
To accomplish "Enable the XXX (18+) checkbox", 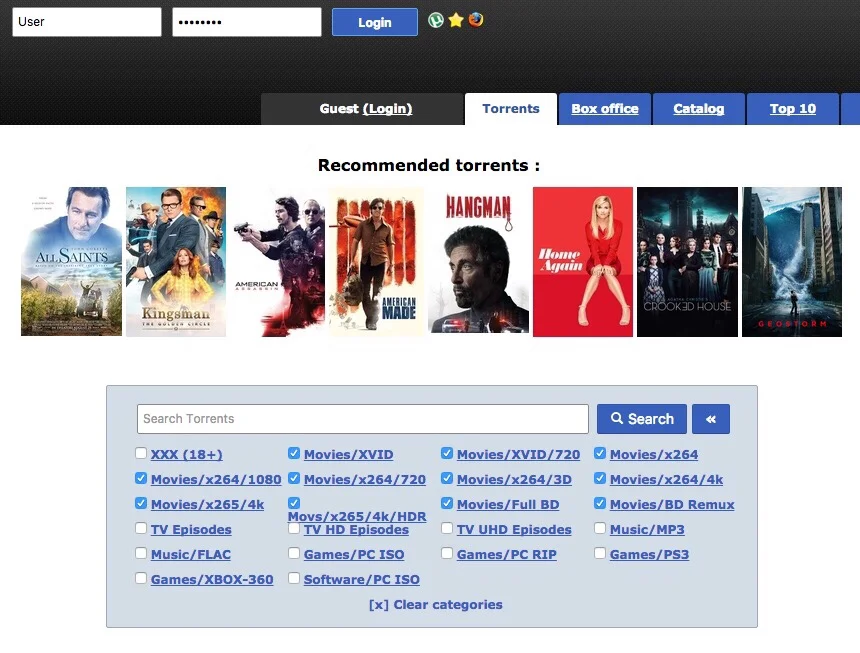I will pyautogui.click(x=141, y=453).
